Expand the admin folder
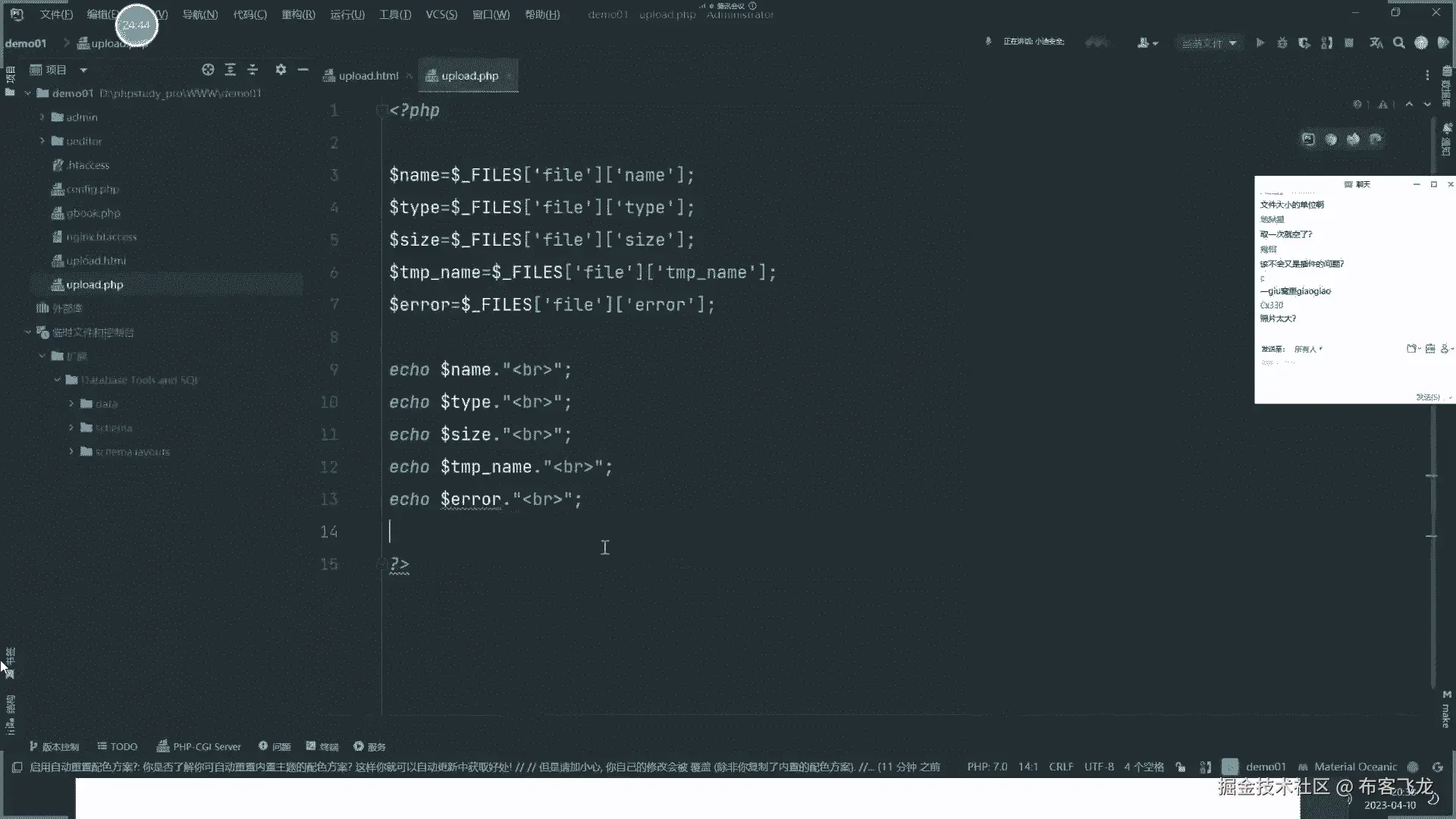Viewport: 1456px width, 819px height. (x=42, y=118)
